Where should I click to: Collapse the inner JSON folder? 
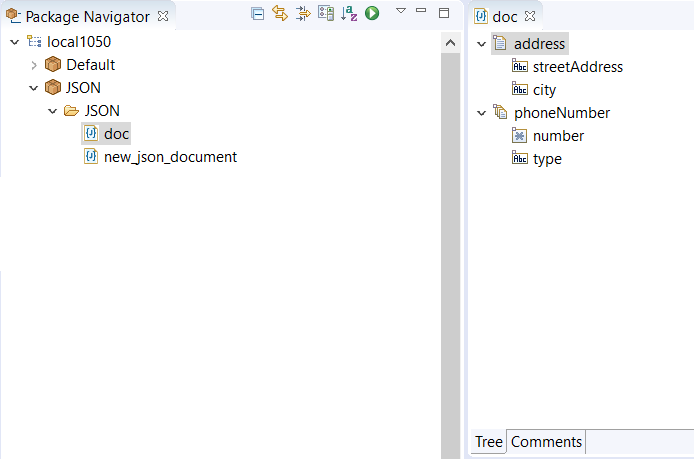click(x=53, y=111)
